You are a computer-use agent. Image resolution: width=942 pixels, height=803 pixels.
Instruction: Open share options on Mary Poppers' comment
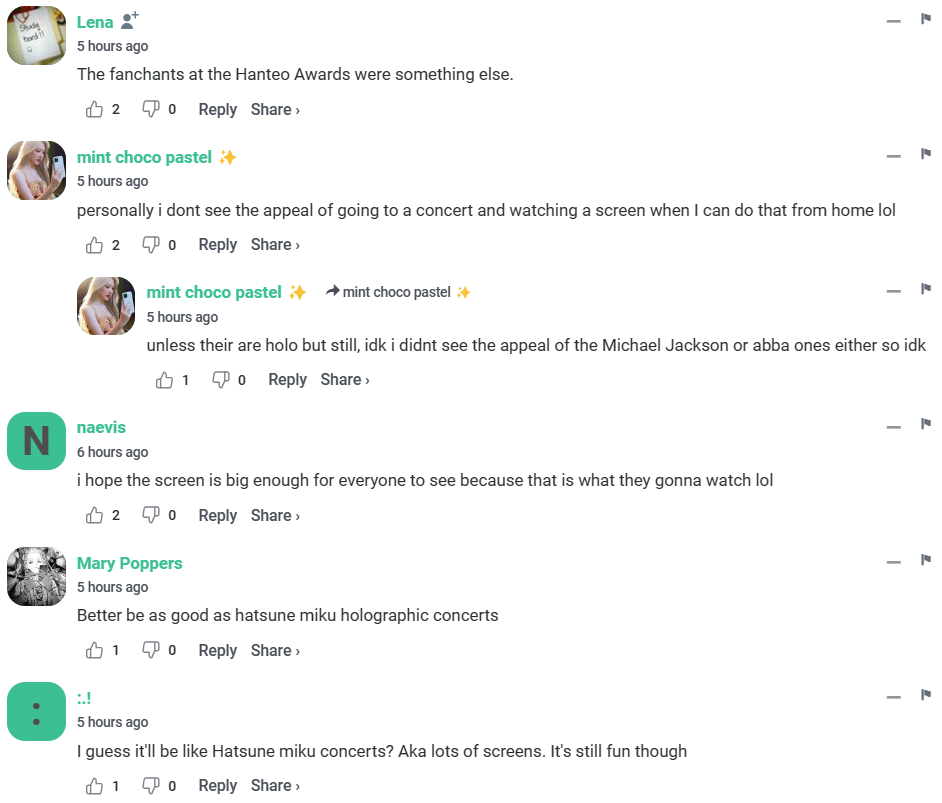tap(271, 650)
